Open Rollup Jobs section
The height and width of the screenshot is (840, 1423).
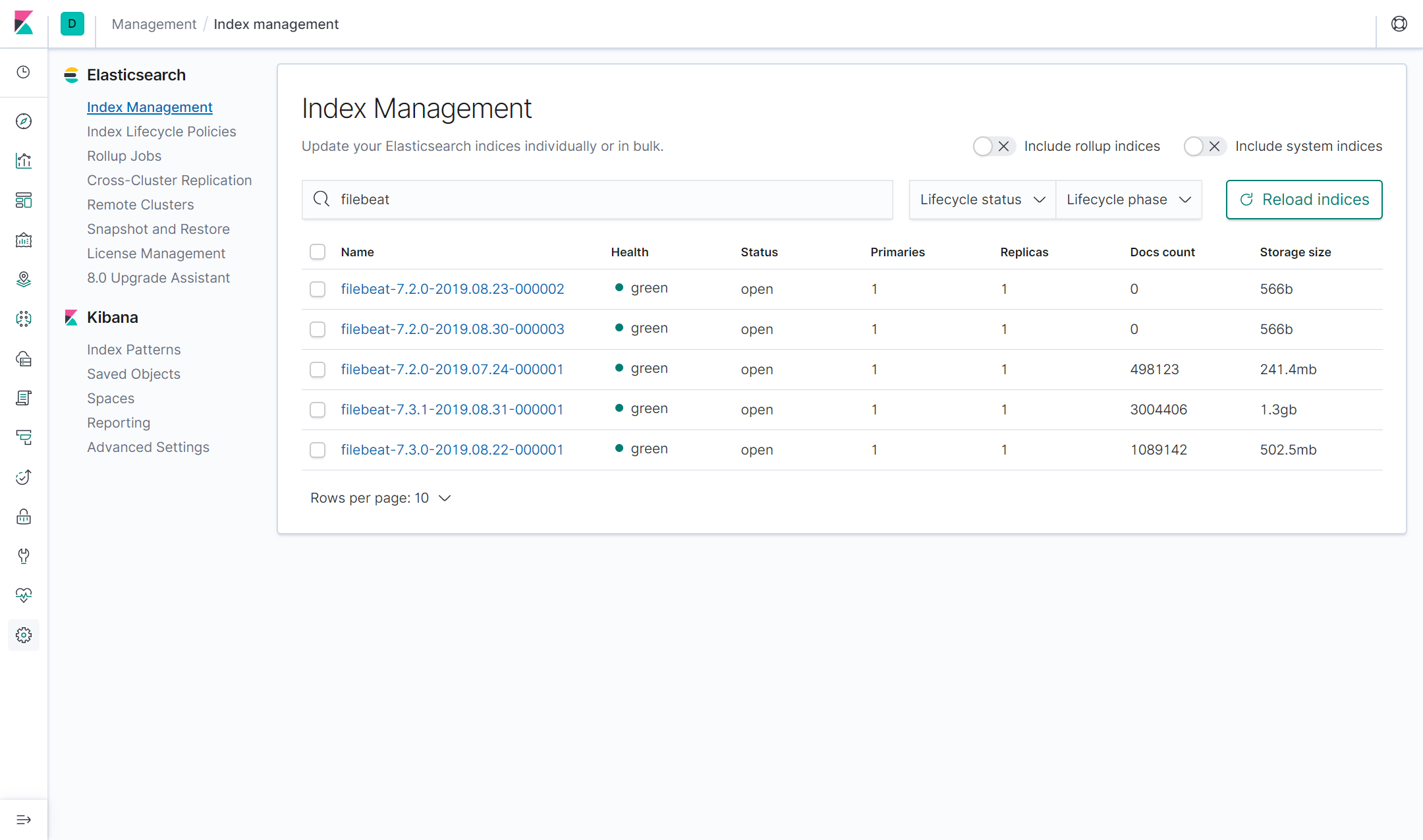[124, 155]
